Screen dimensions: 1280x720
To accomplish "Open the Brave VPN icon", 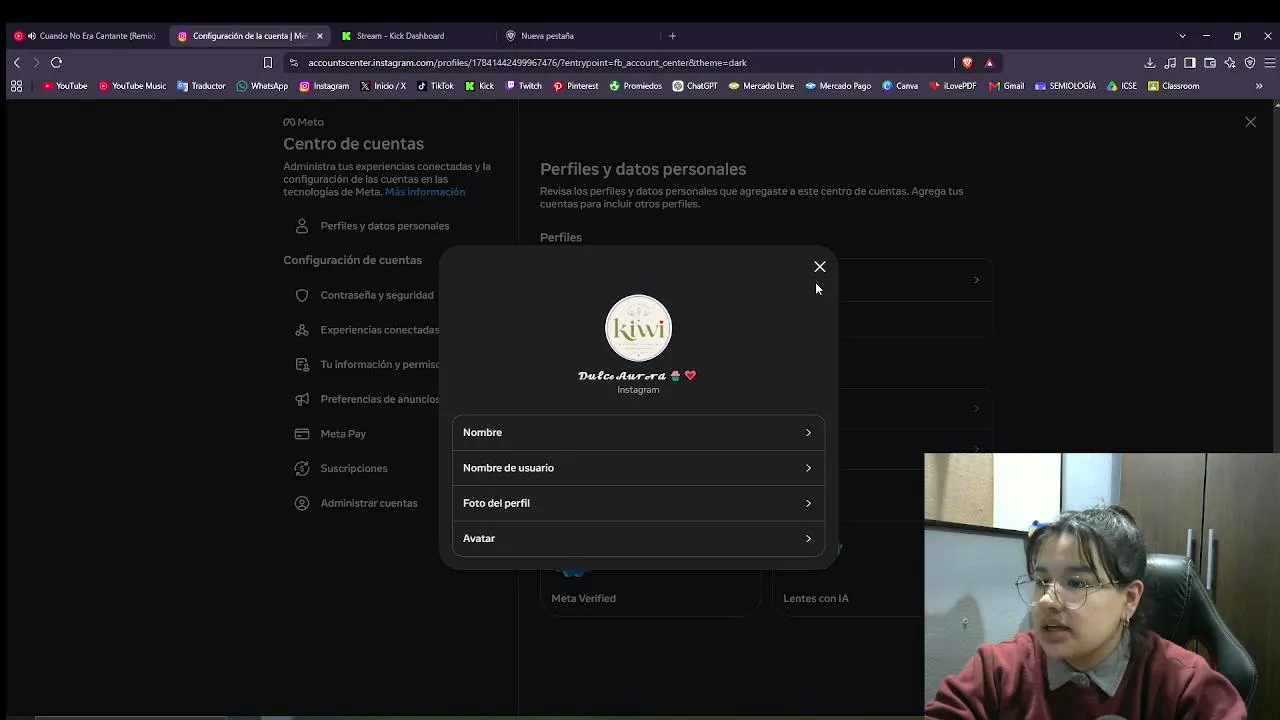I will click(x=1250, y=63).
